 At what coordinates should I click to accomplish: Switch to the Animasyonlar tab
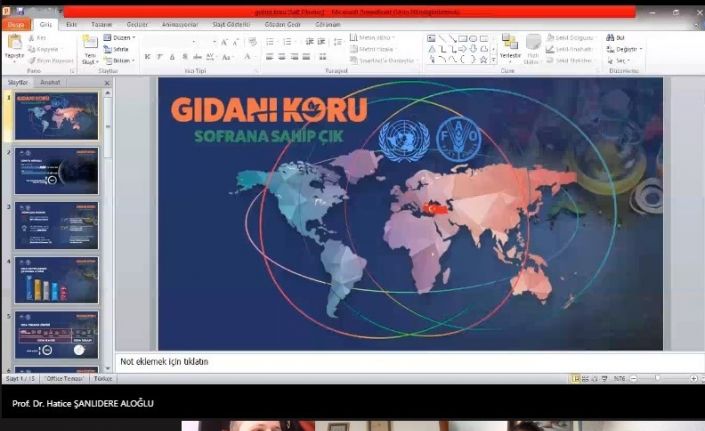pyautogui.click(x=178, y=23)
